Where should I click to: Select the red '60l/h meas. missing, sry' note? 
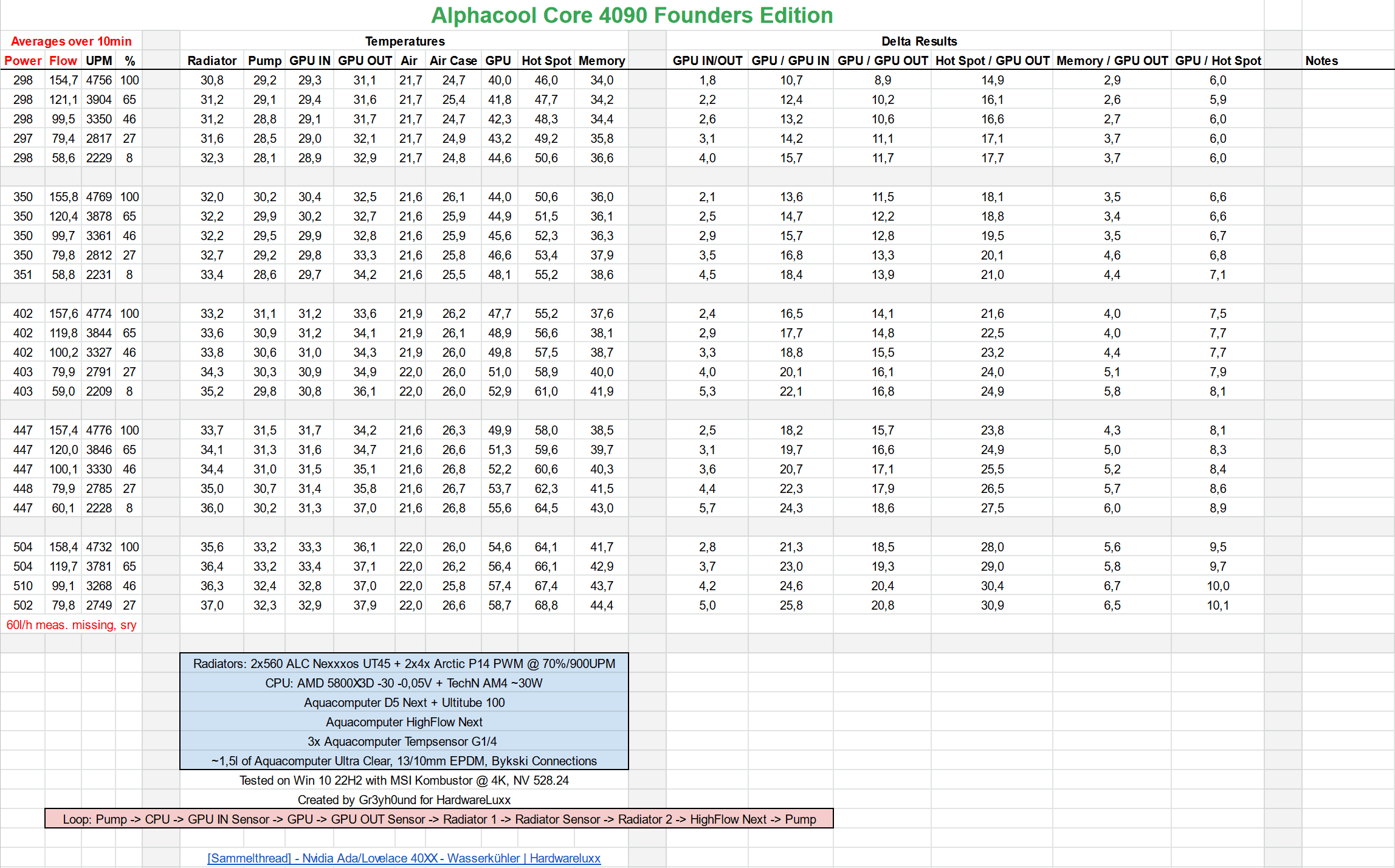click(x=71, y=625)
